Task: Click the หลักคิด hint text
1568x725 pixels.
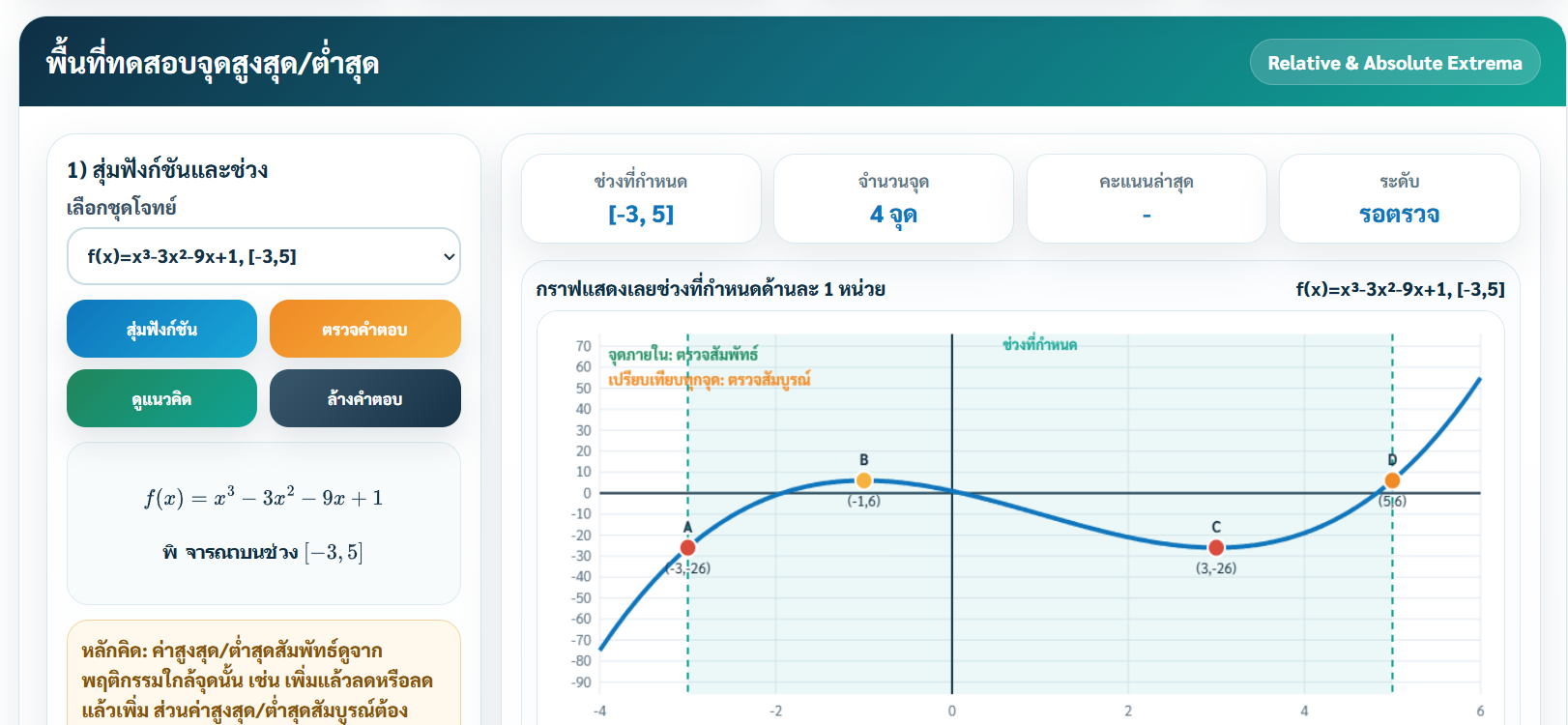Action: pos(257,681)
